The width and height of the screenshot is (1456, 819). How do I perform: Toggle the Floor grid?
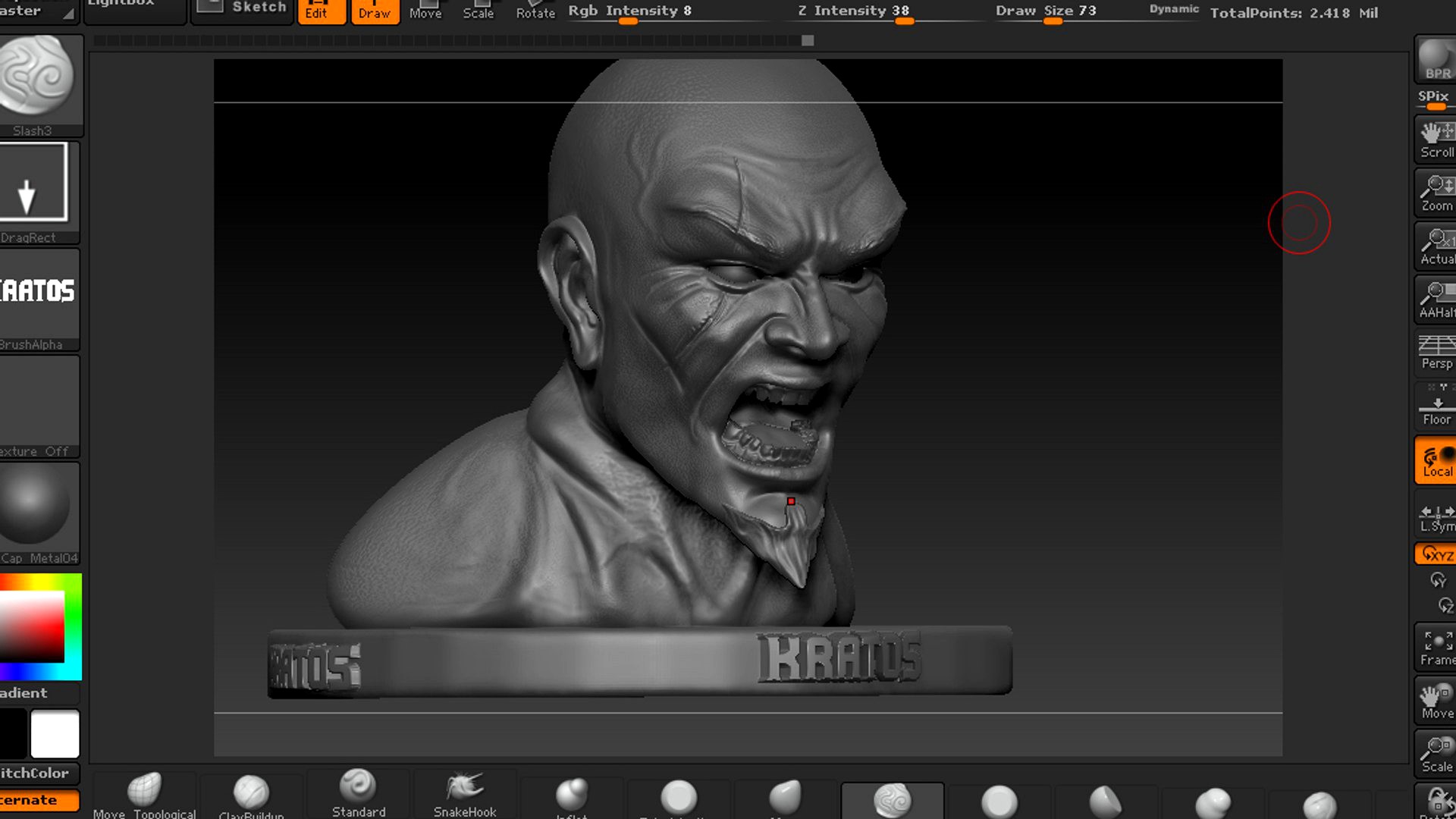[x=1437, y=406]
